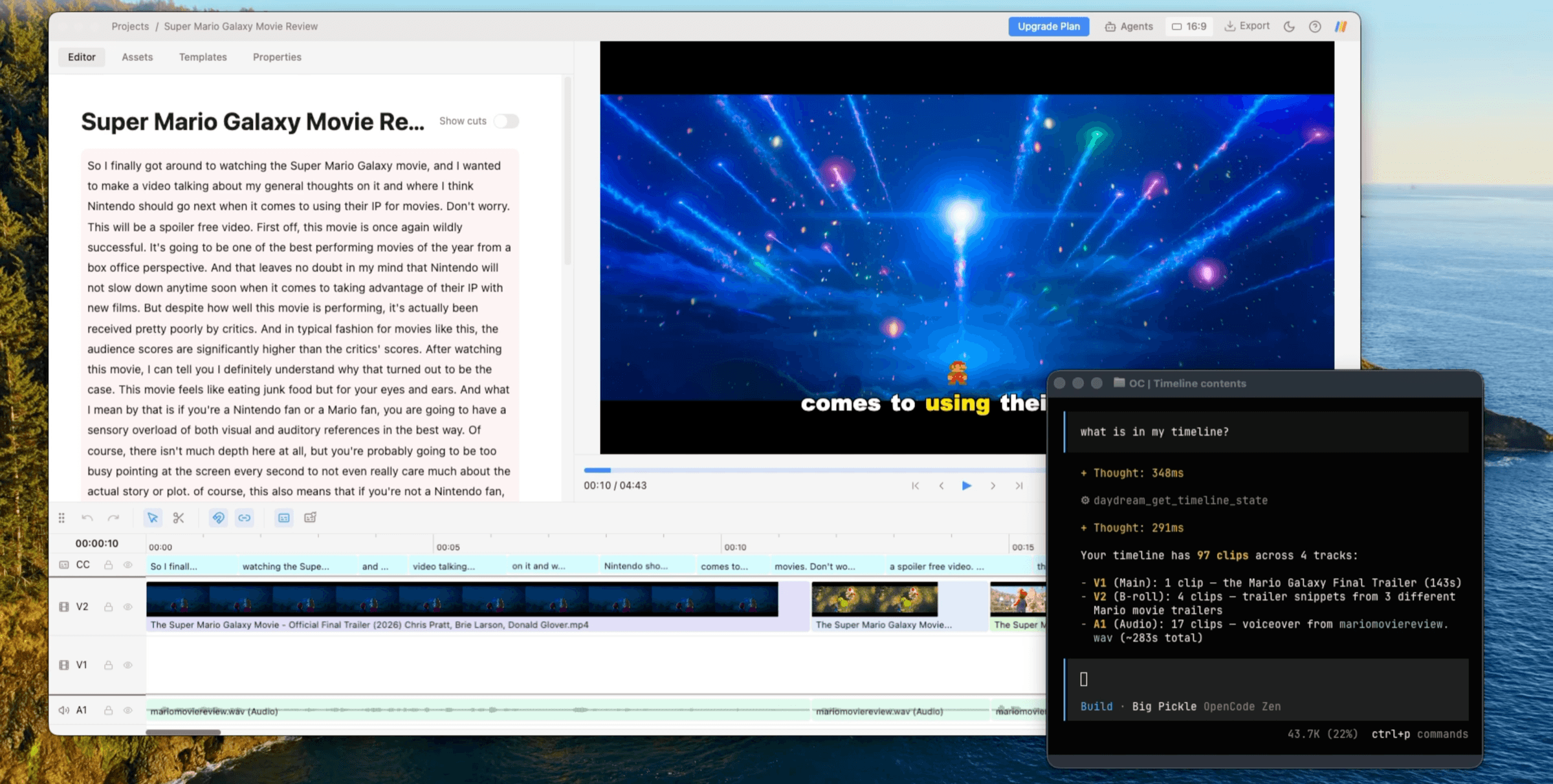
Task: Select the 'comes to...' caption clip
Action: coord(733,566)
